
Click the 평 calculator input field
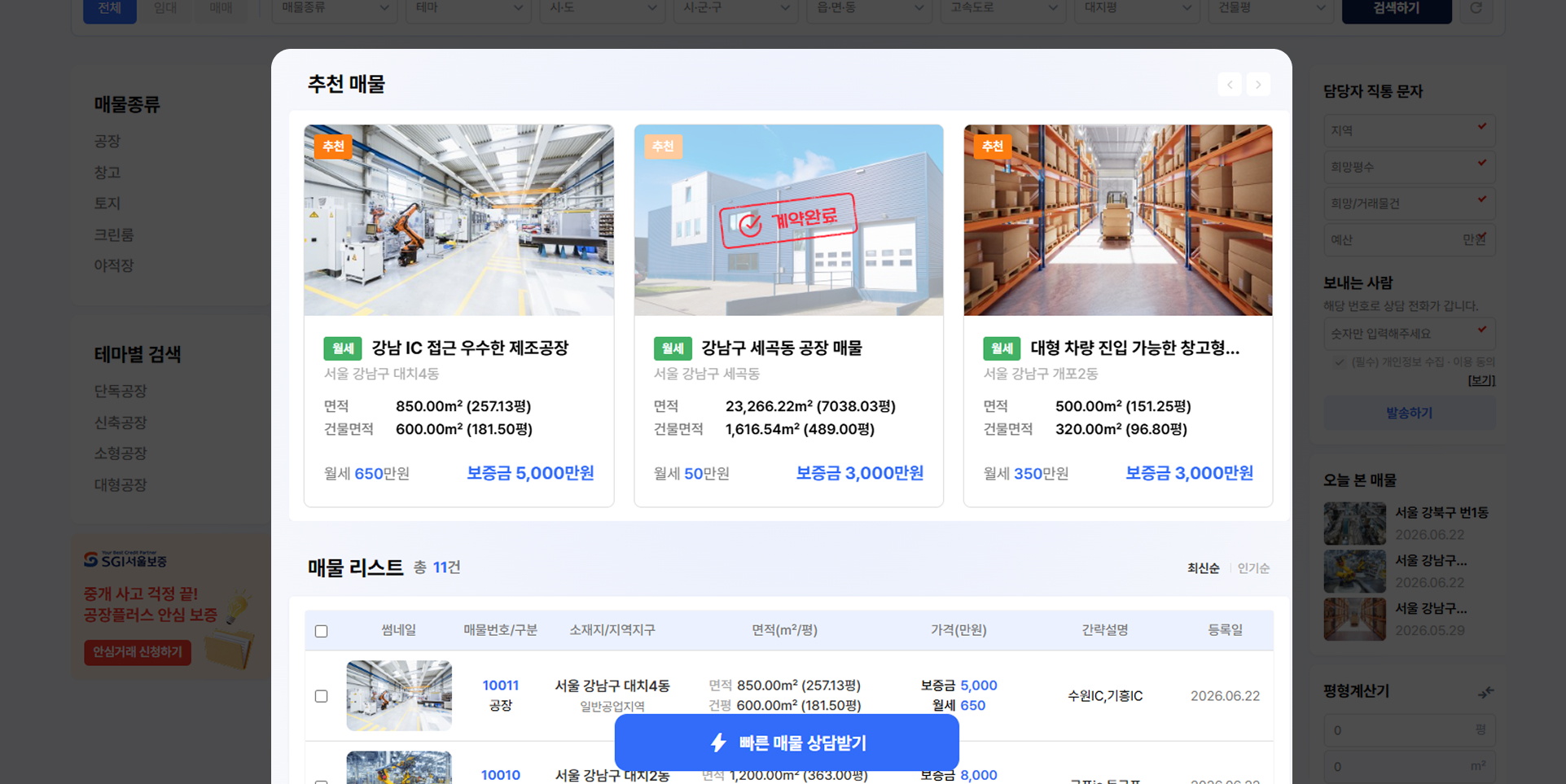pyautogui.click(x=1409, y=730)
